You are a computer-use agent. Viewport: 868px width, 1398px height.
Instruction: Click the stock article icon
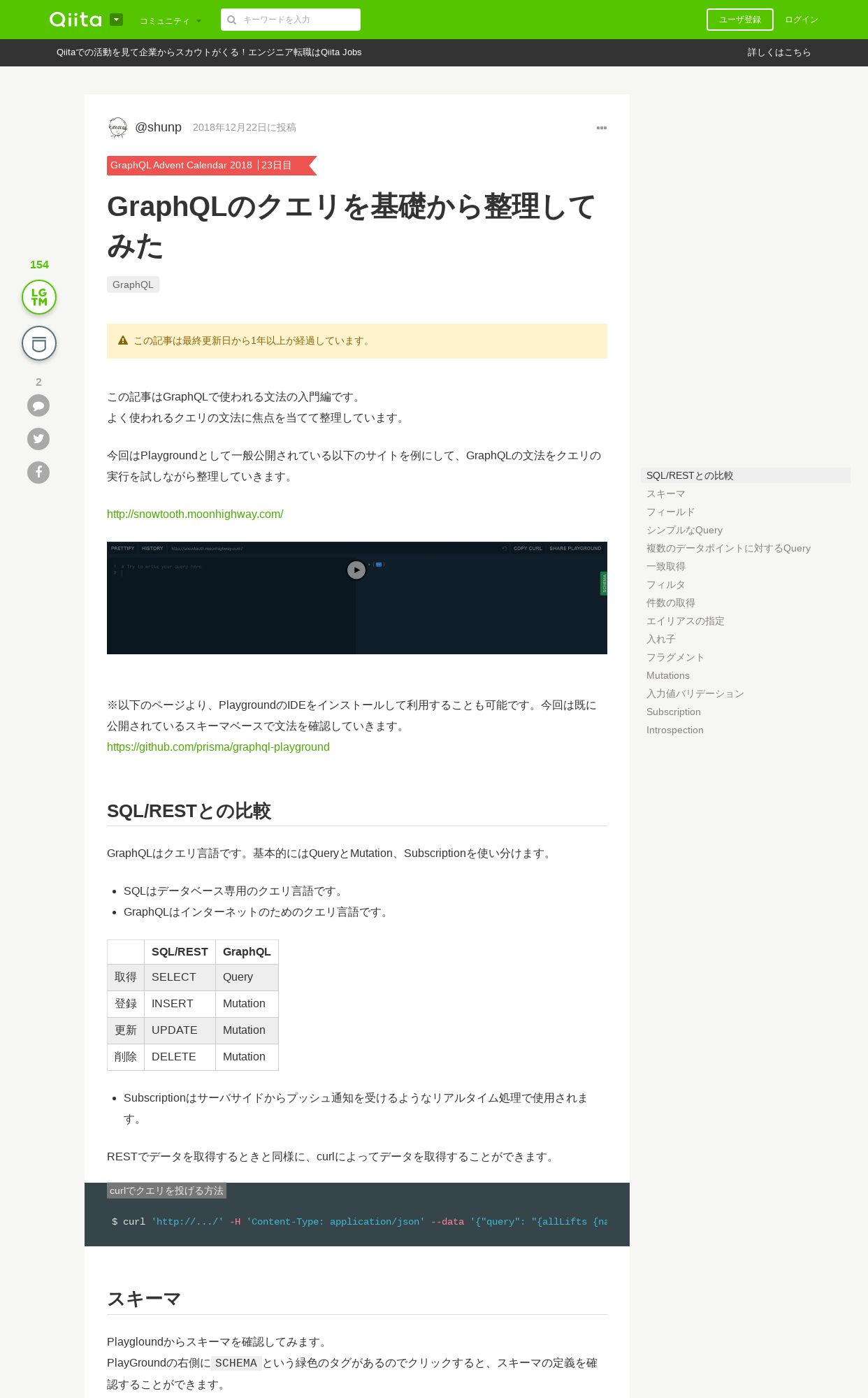[39, 343]
